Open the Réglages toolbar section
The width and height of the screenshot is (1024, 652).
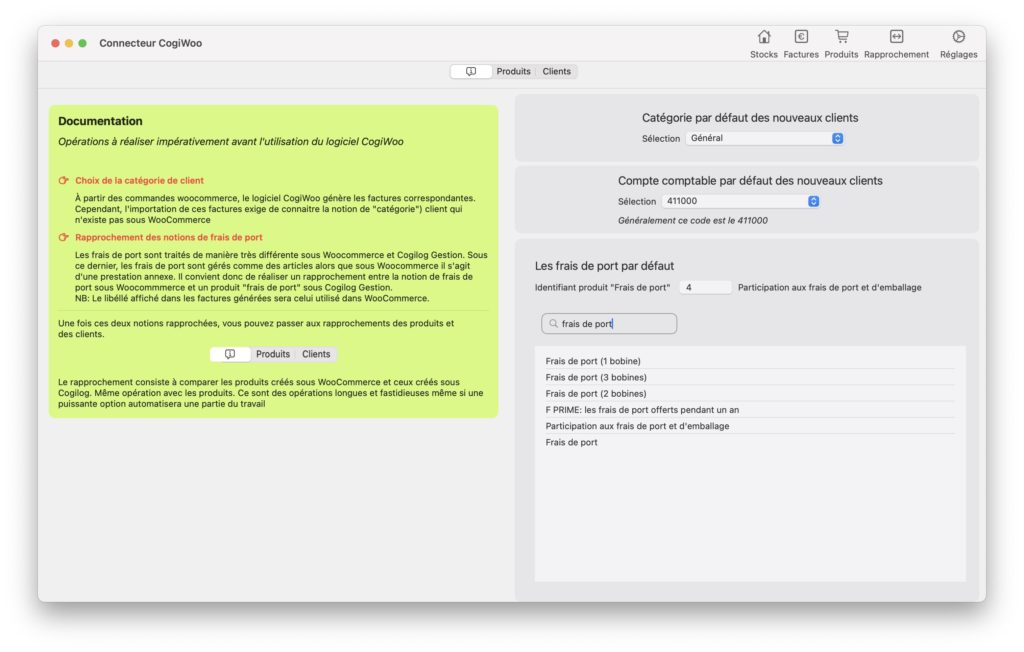958,44
